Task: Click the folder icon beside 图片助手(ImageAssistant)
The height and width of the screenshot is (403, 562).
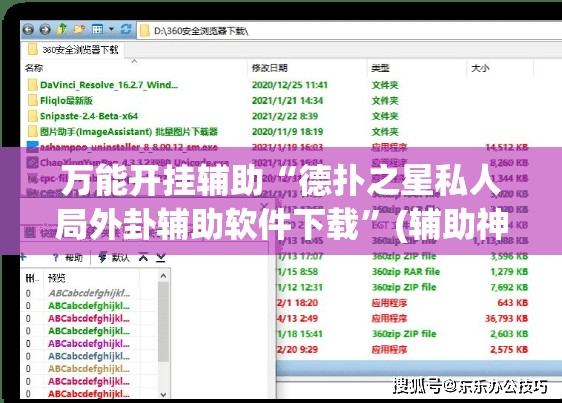Action: point(33,132)
